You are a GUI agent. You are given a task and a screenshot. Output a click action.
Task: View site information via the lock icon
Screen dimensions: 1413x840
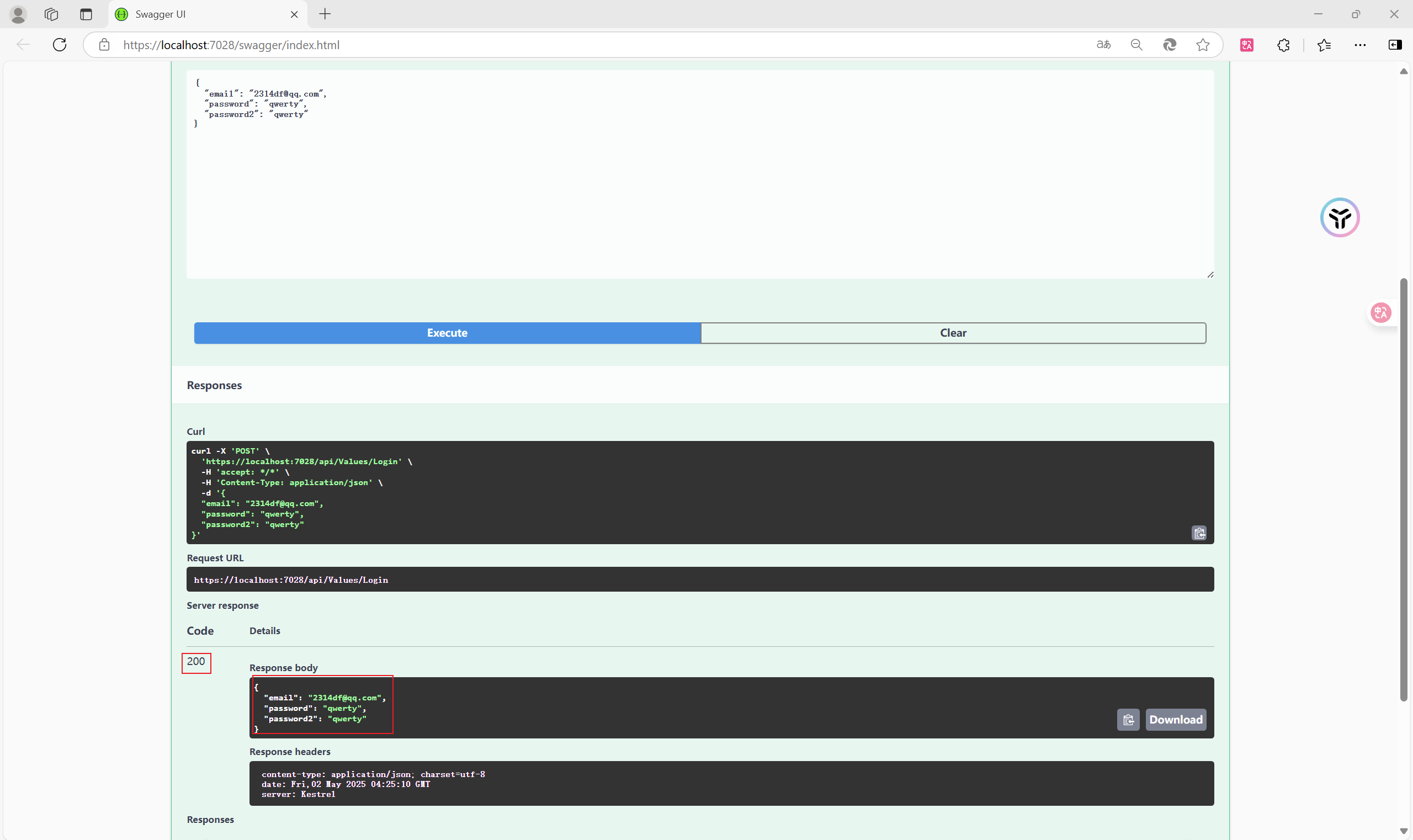(104, 45)
